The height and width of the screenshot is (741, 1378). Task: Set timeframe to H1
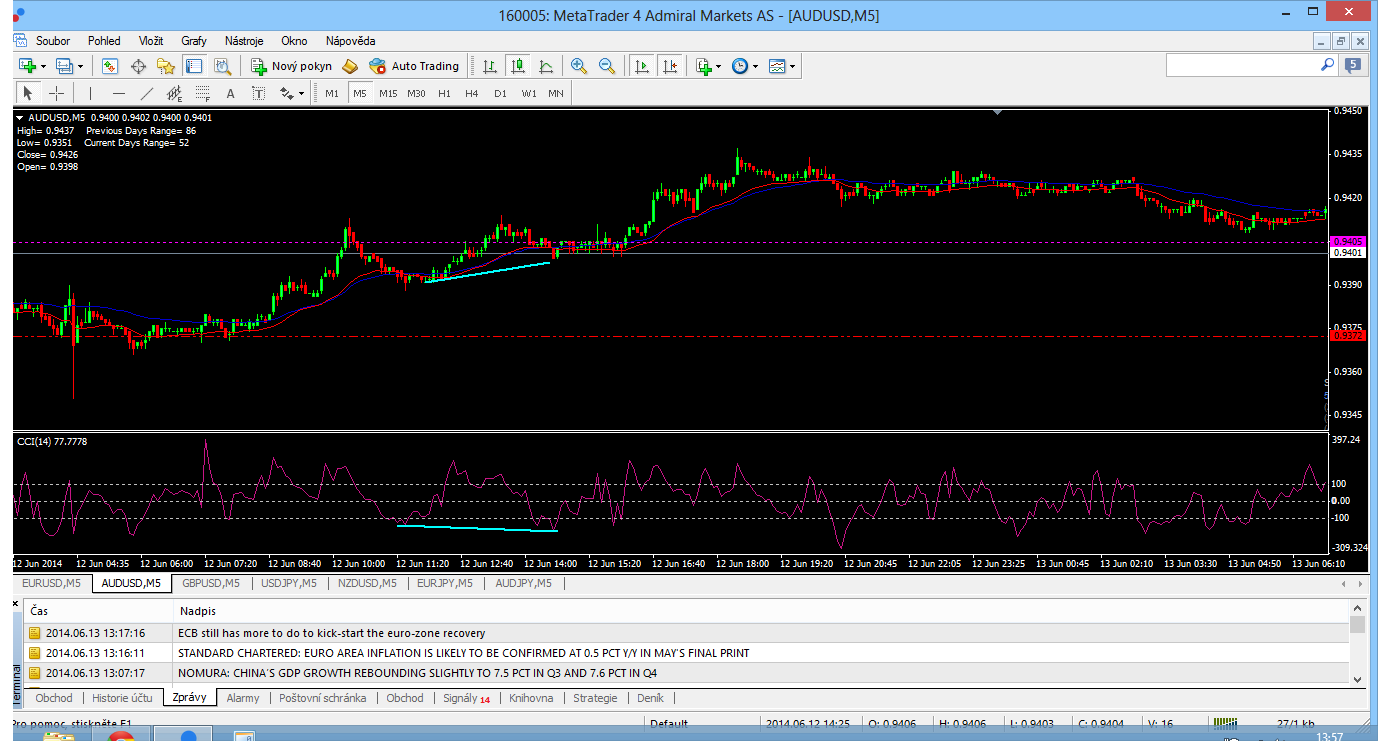coord(444,93)
